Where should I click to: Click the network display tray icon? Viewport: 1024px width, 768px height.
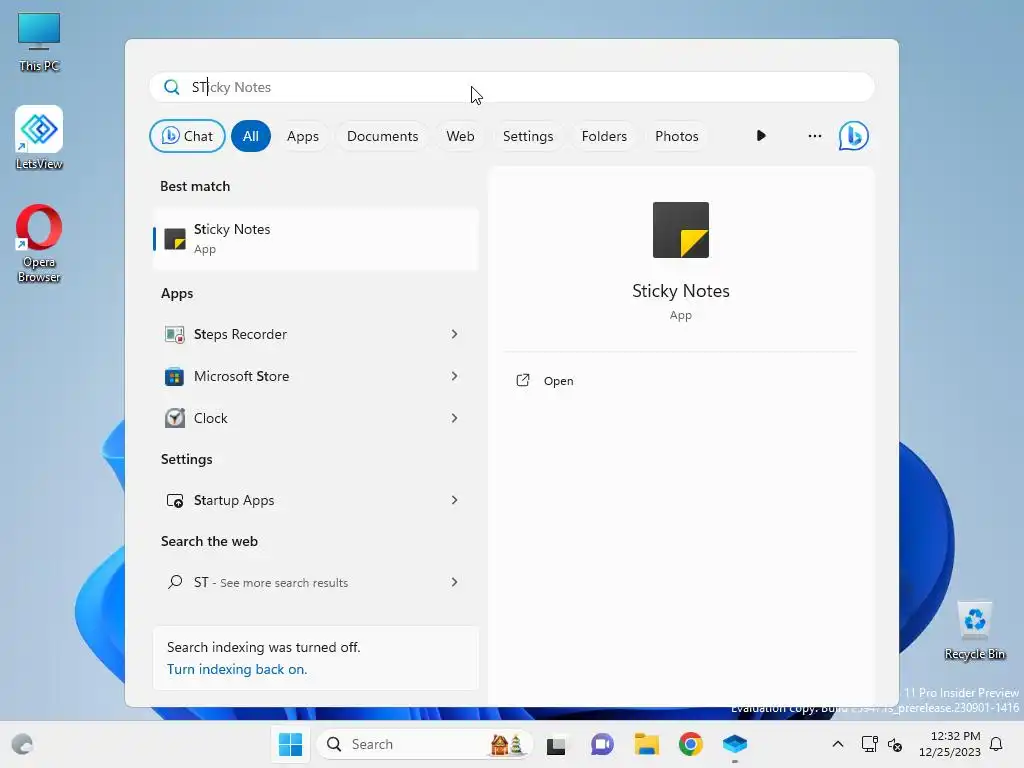[869, 744]
